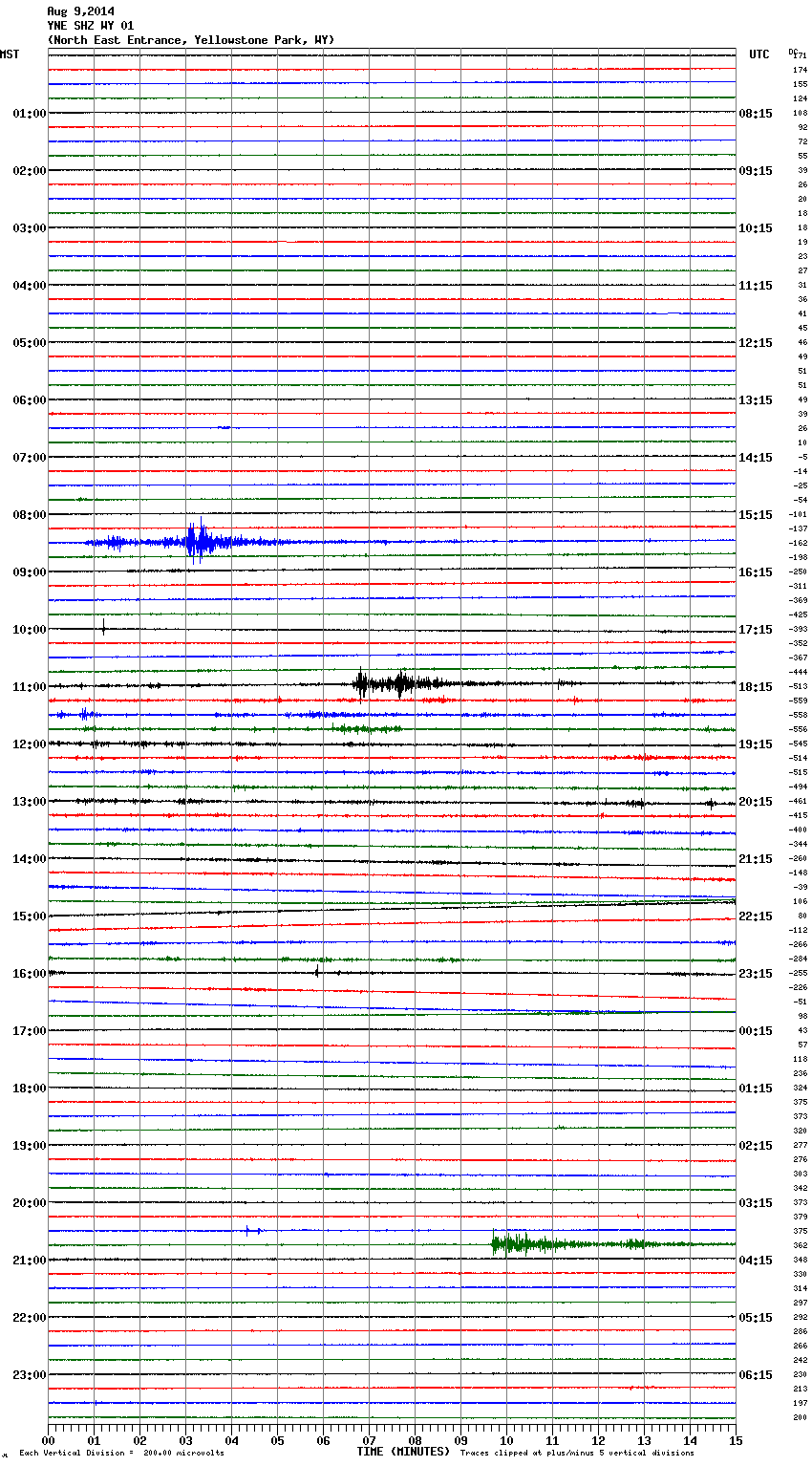
Task: Click minute label '09' on the bottom axis
Action: pos(460,1440)
